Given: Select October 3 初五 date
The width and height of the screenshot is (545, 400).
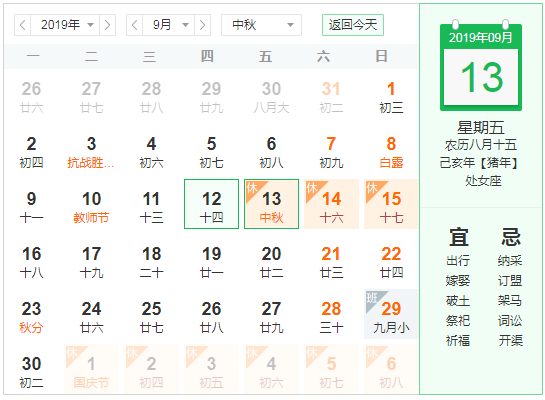Looking at the screenshot, I should (211, 369).
